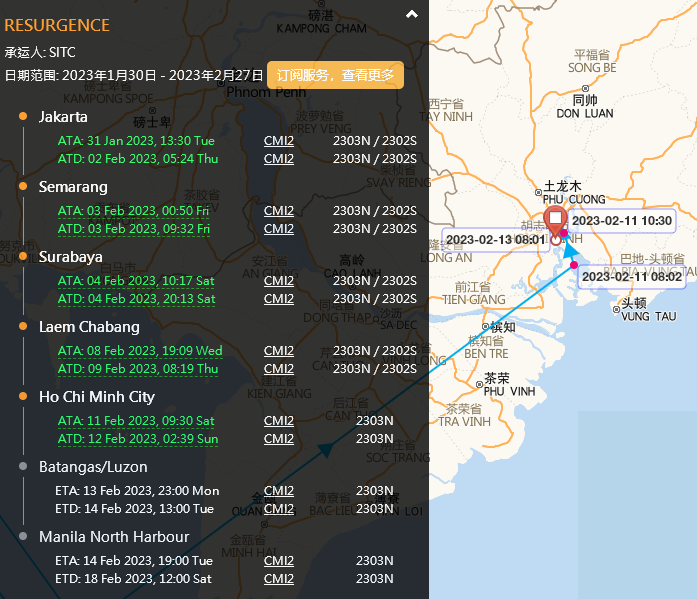
Task: Click the orange bullet next to Surabaya
Action: (22, 257)
